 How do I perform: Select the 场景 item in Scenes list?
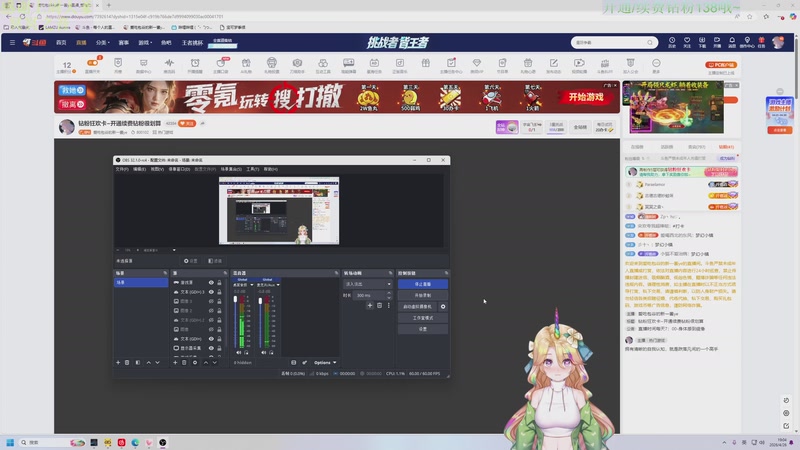141,282
